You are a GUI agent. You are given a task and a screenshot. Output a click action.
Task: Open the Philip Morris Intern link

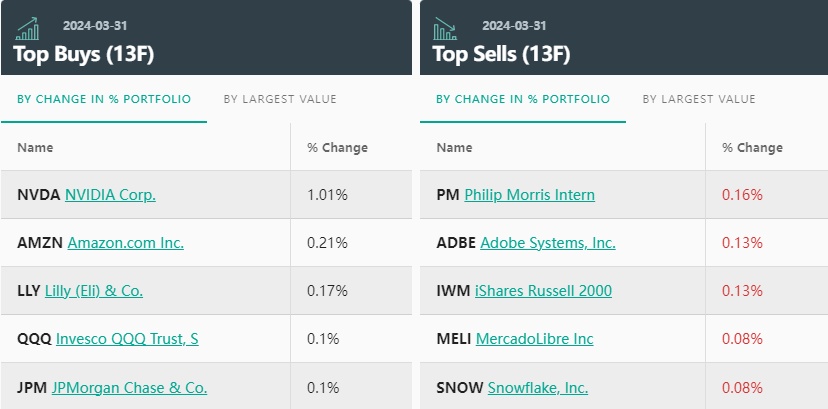tap(530, 195)
